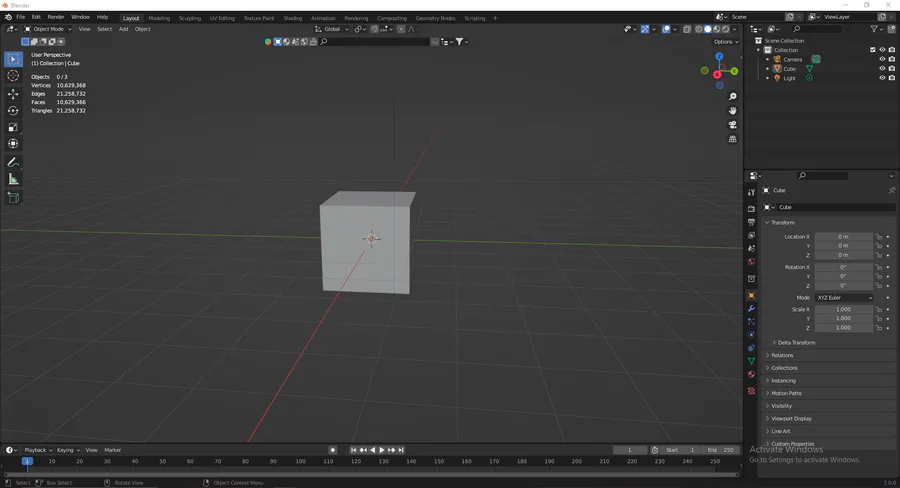Open the viewport Options dropdown
The width and height of the screenshot is (900, 488).
[726, 42]
